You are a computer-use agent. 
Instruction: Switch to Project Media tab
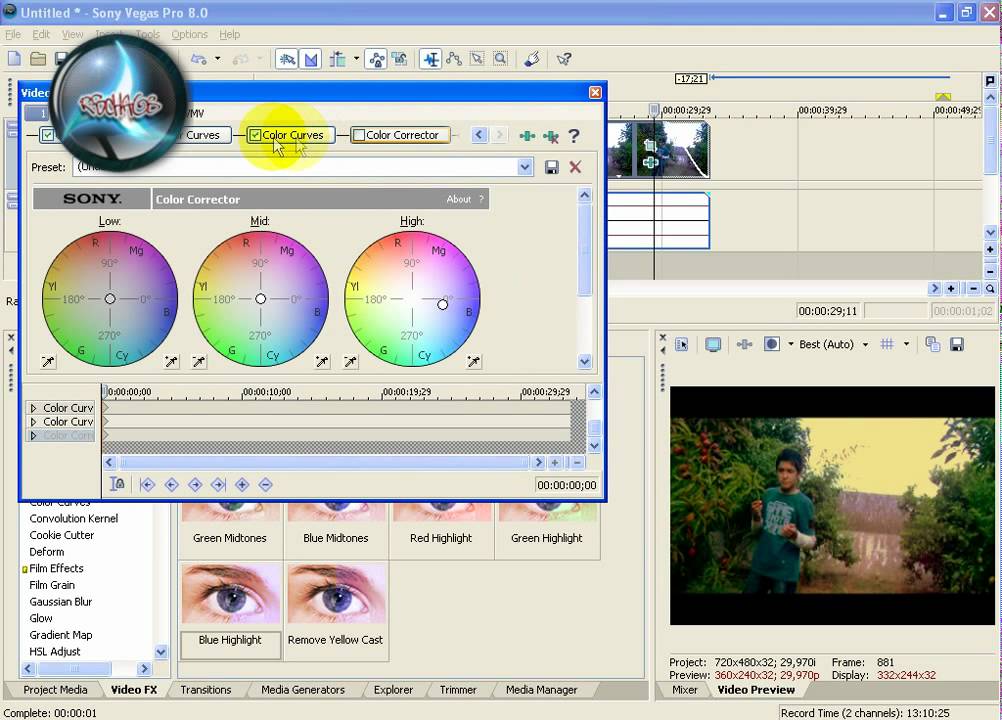pyautogui.click(x=55, y=690)
